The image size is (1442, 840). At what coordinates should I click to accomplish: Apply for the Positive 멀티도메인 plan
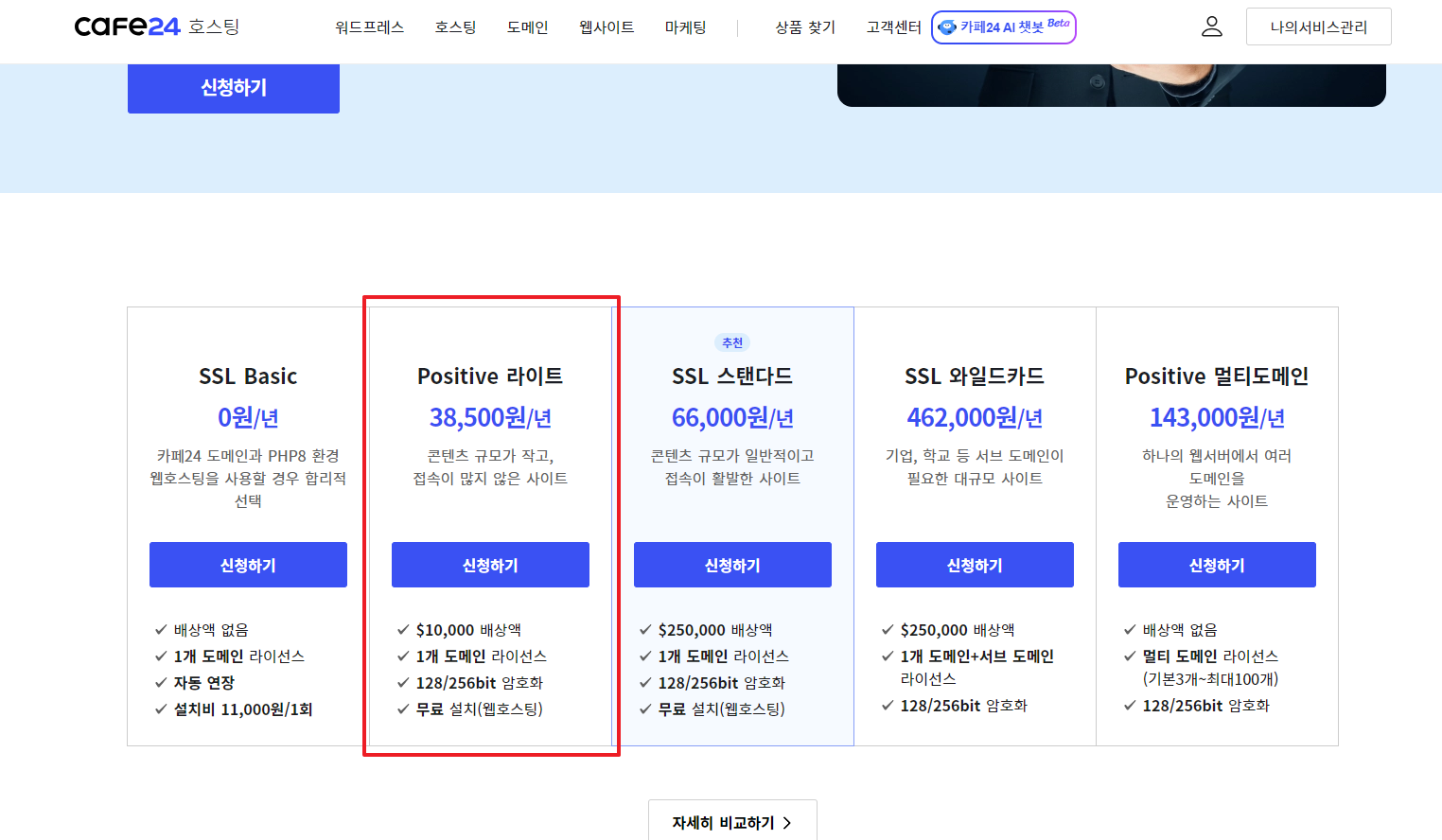1217,565
